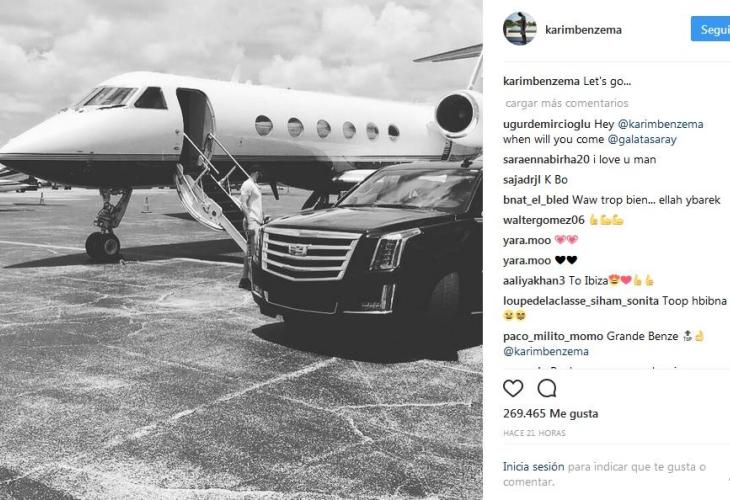Image resolution: width=730 pixels, height=500 pixels.
Task: Follow karimbenzema with the blue Seguir button
Action: point(710,29)
